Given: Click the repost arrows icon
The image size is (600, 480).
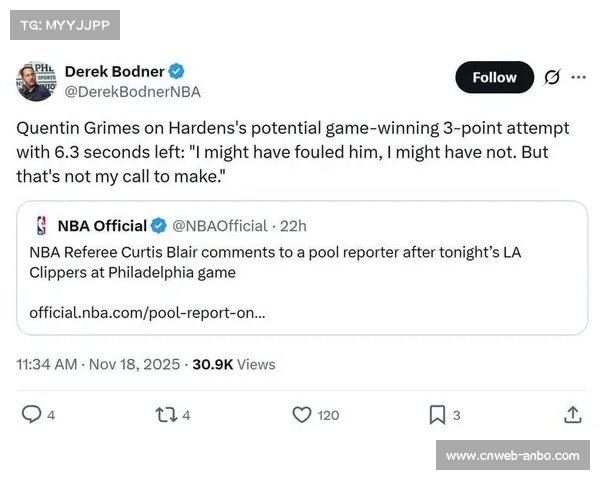Looking at the screenshot, I should point(167,414).
